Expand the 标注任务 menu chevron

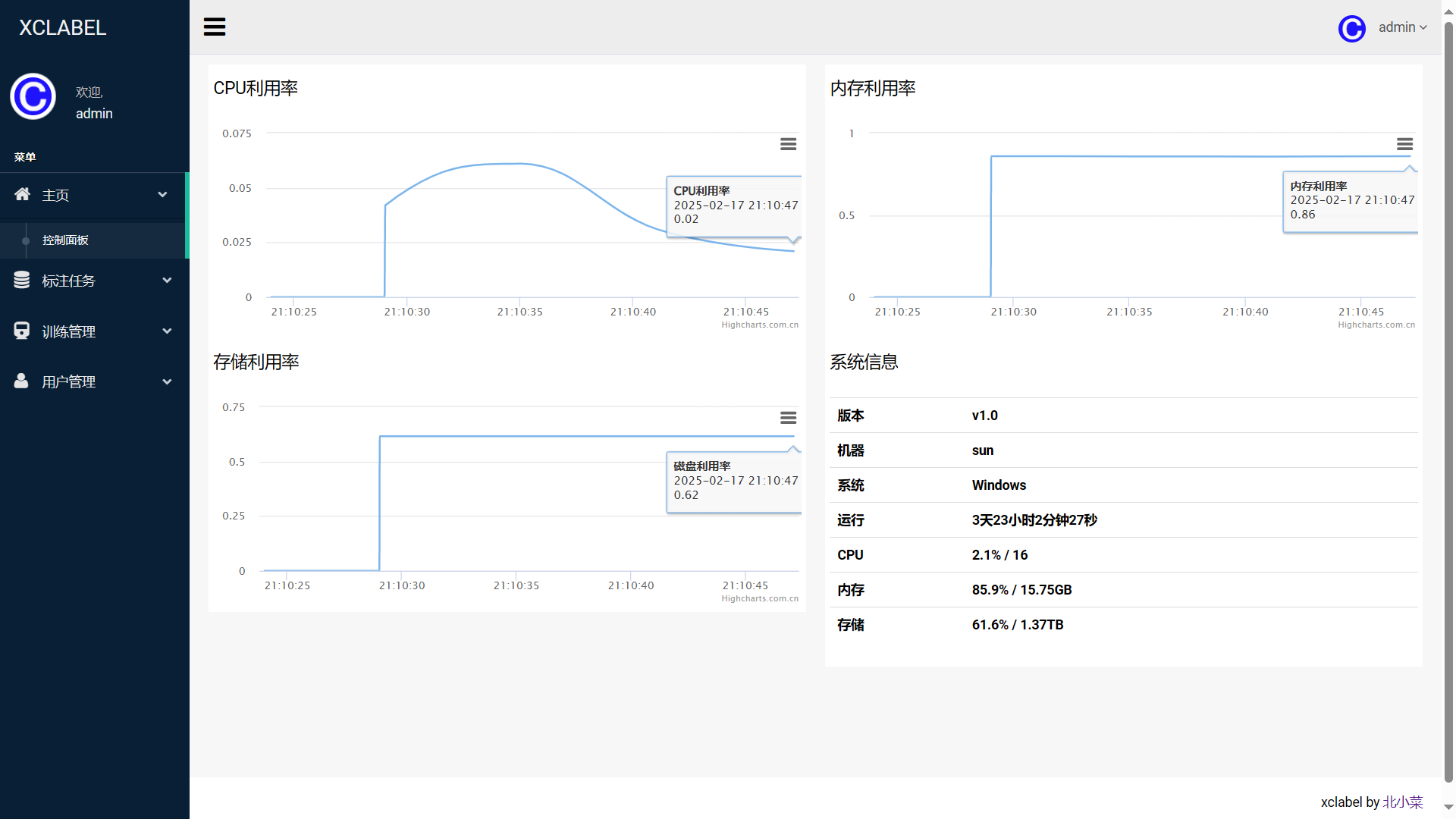(167, 281)
